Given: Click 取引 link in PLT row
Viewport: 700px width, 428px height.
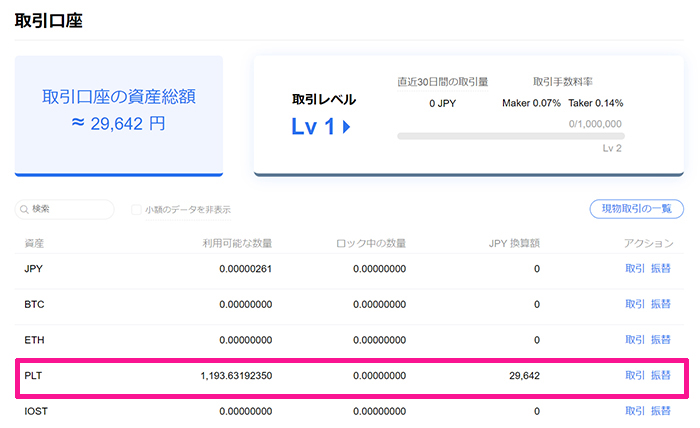Looking at the screenshot, I should 635,375.
